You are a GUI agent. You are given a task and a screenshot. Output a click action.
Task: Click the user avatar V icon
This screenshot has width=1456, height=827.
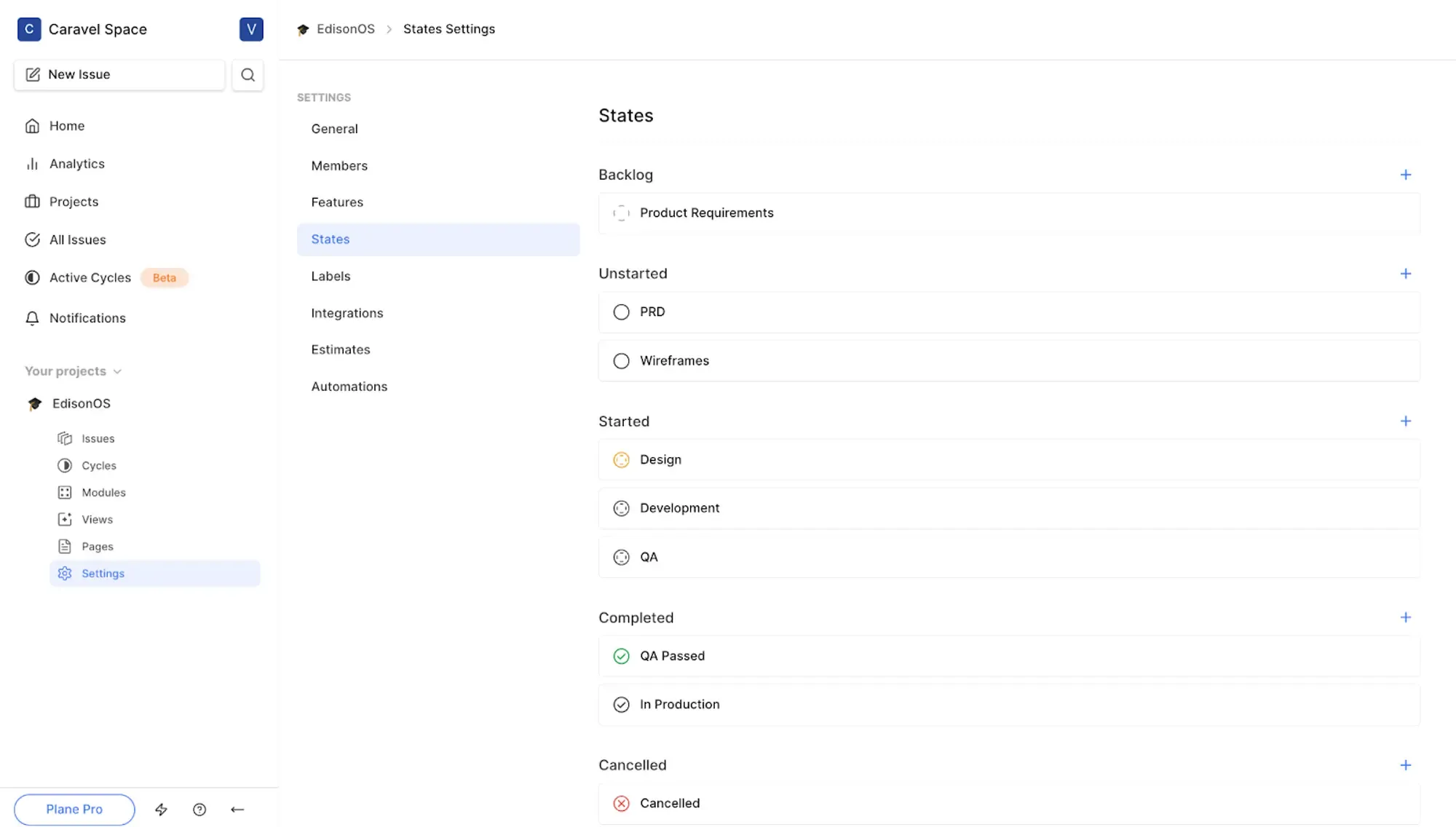click(x=251, y=29)
